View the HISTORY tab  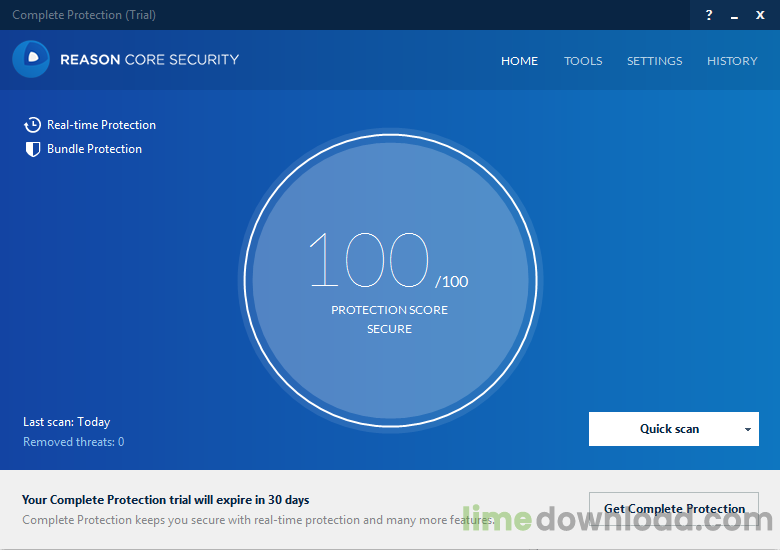[732, 61]
